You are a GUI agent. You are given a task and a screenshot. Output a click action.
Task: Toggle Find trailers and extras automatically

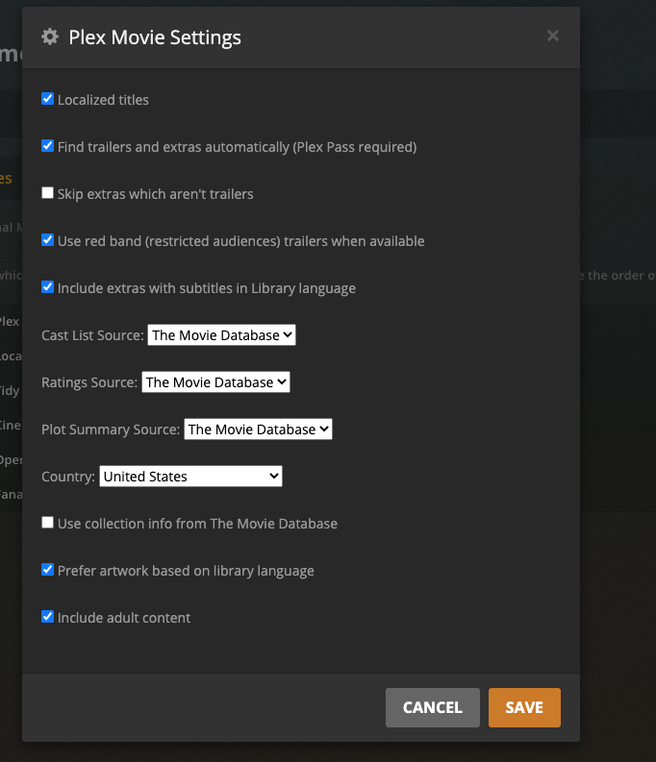coord(48,146)
